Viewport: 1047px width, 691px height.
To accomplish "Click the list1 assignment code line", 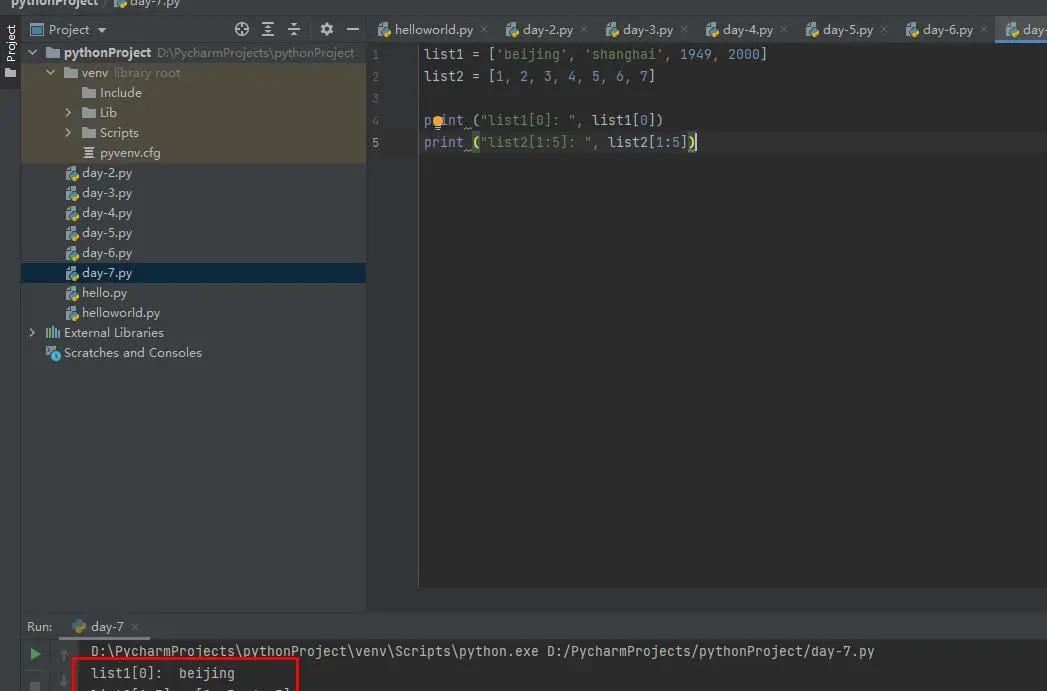I will click(595, 54).
